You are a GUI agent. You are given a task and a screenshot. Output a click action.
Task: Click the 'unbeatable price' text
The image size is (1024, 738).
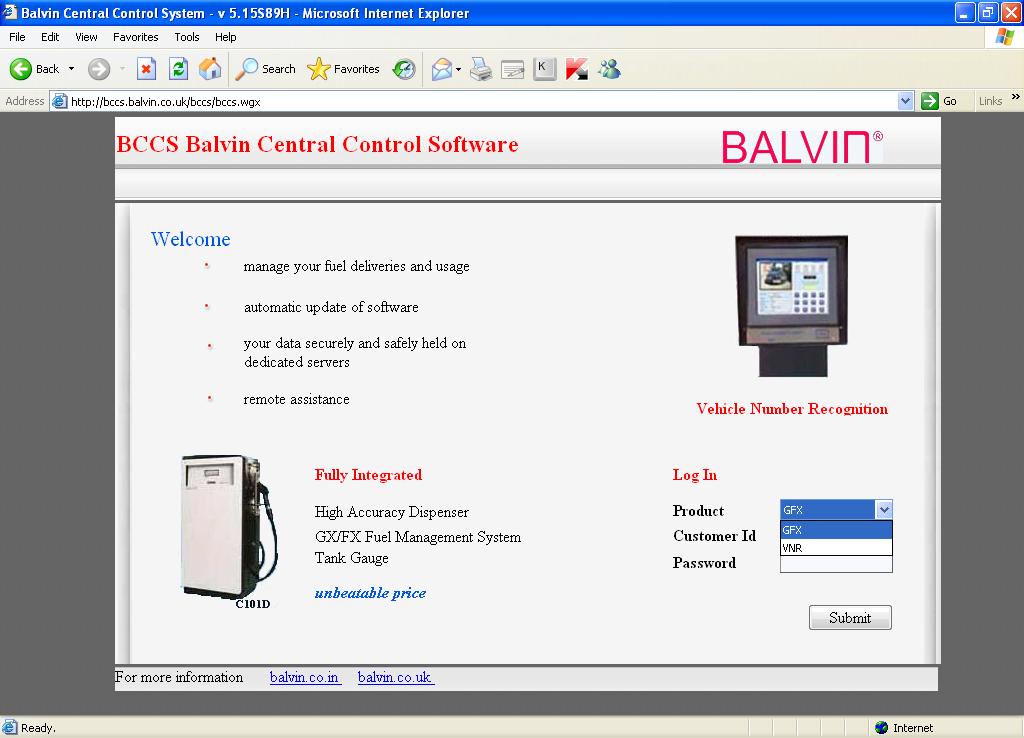pos(370,593)
